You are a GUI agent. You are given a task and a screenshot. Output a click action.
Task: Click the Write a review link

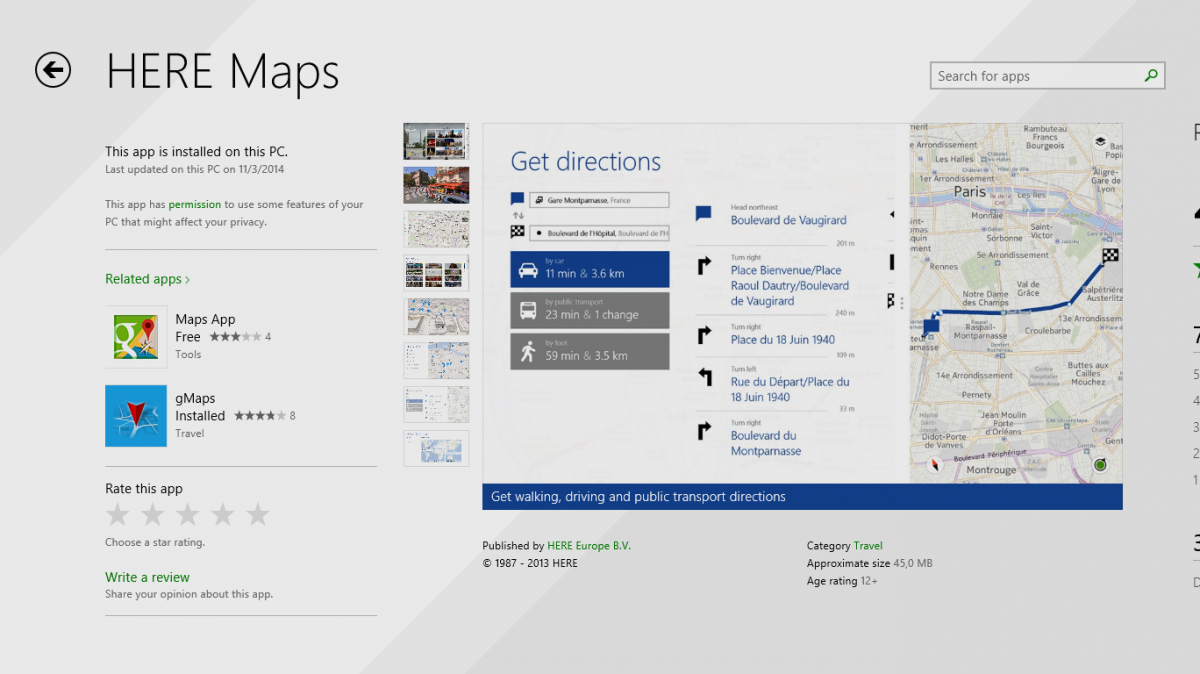147,577
